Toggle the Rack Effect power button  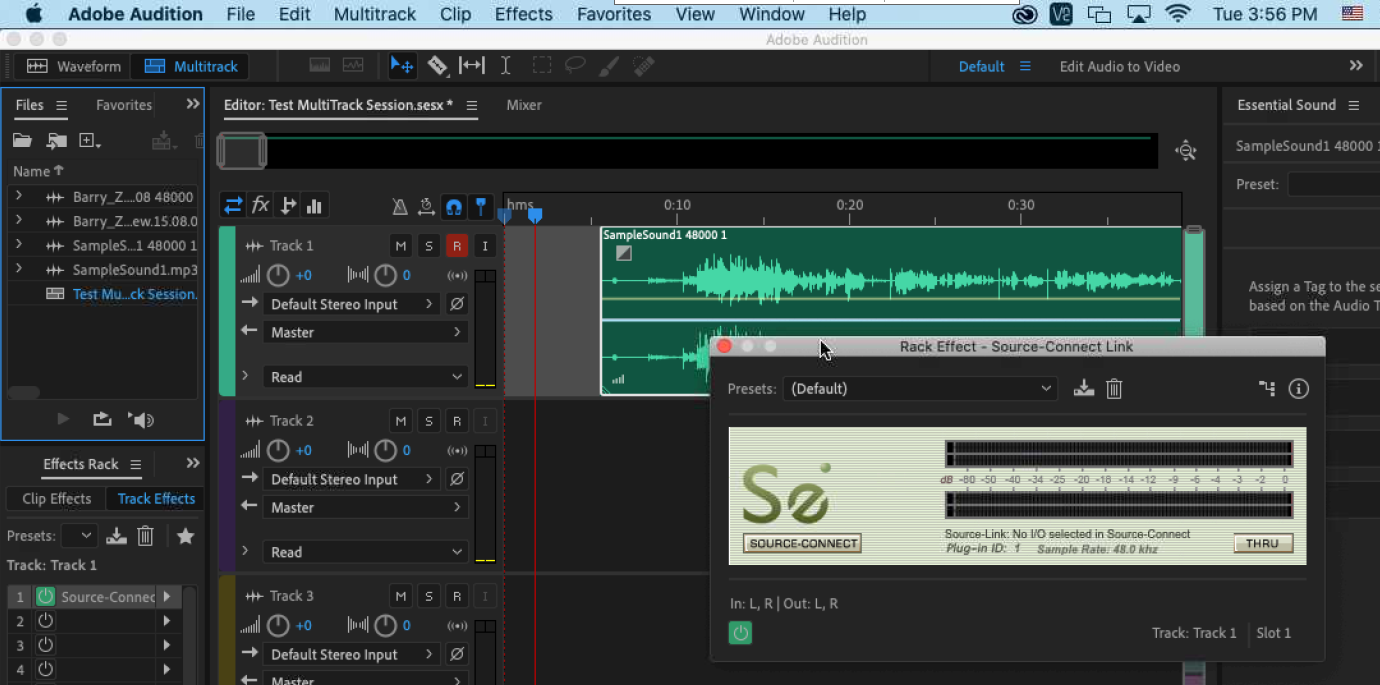pos(740,633)
